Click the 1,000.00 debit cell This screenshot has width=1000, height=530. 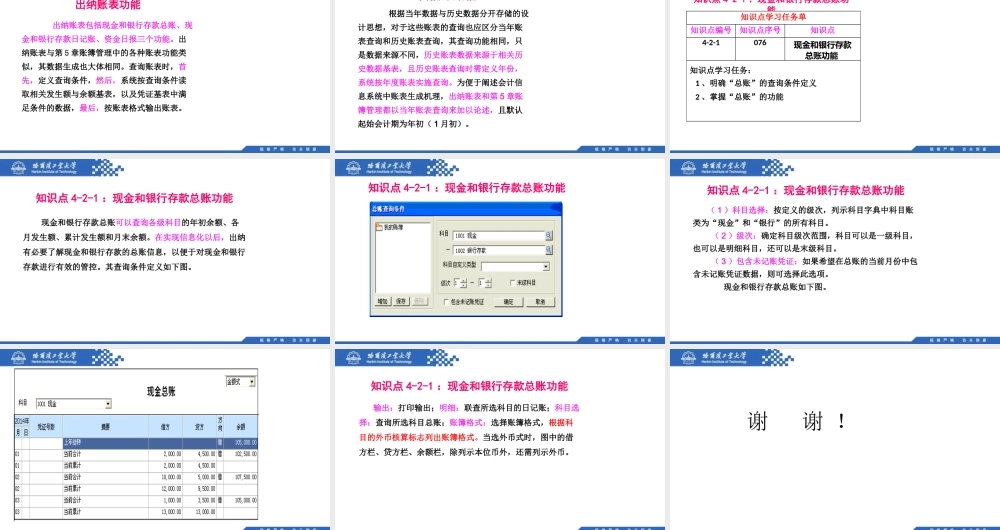165,501
